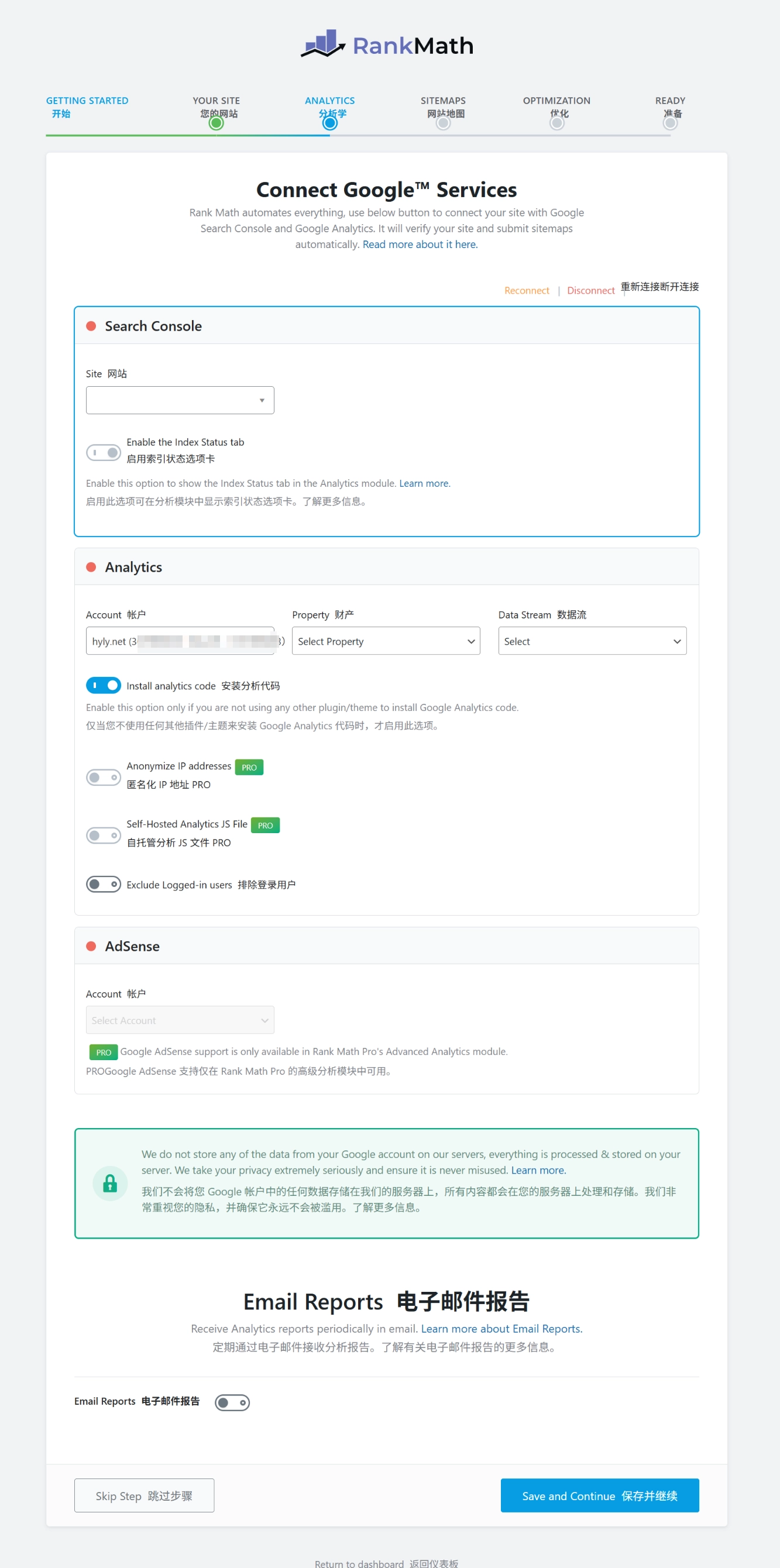
Task: Click the Connect Google™ Services heading
Action: click(x=387, y=190)
